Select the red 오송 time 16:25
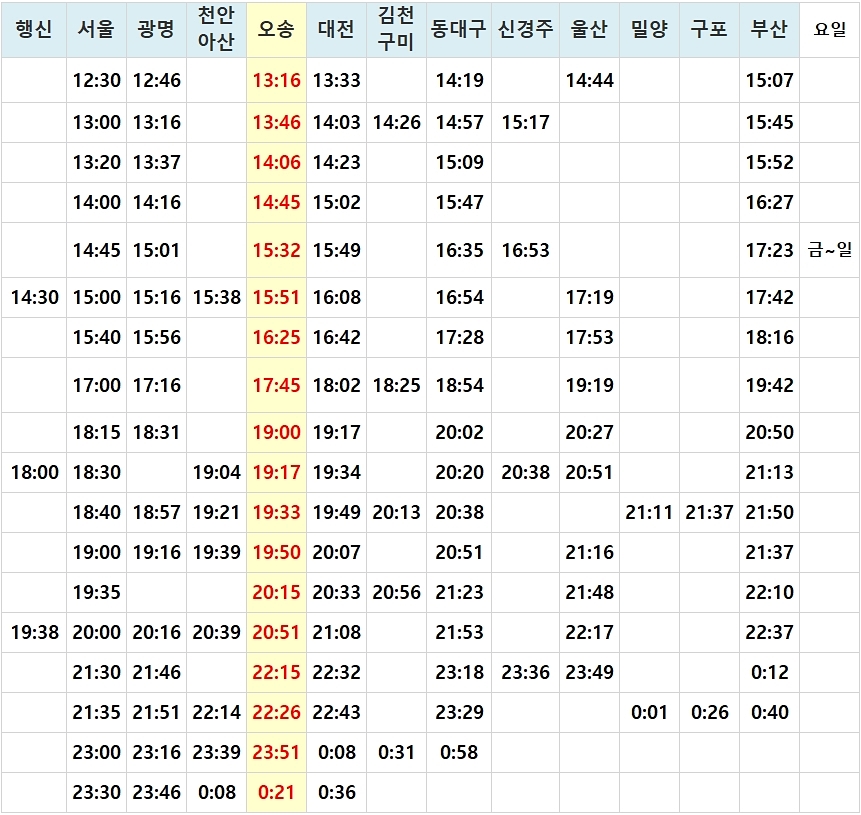This screenshot has width=861, height=815. pyautogui.click(x=276, y=337)
